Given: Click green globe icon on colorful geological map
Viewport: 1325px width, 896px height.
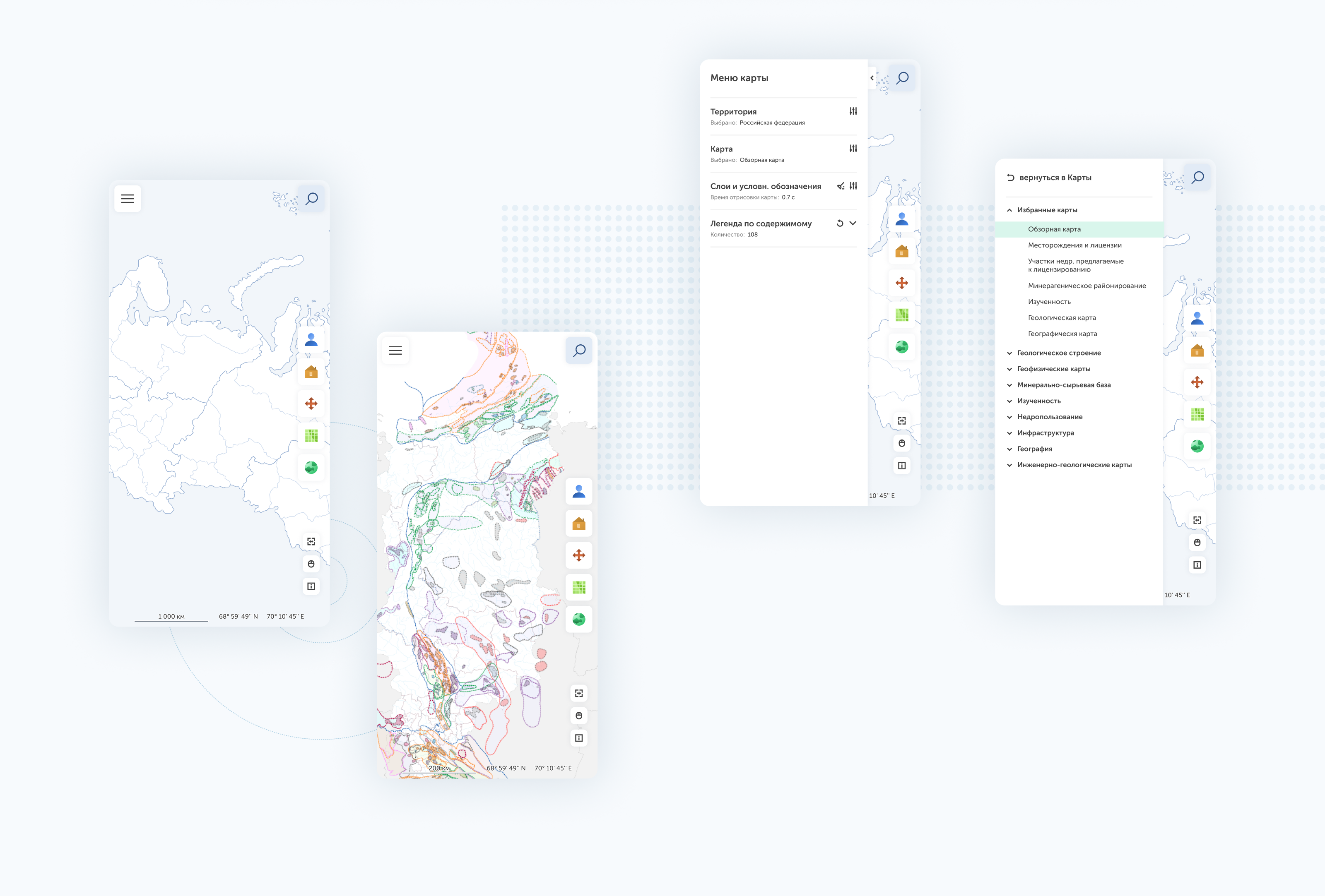Looking at the screenshot, I should 579,619.
